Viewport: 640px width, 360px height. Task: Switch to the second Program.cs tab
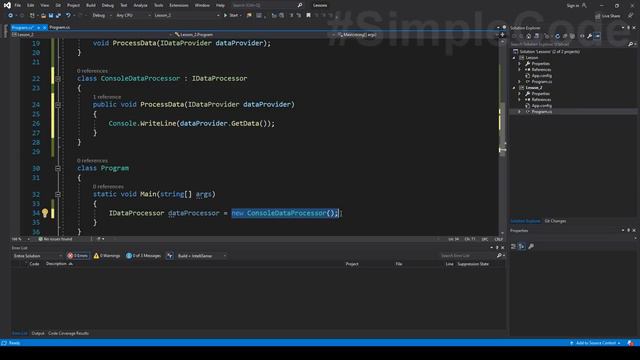60,27
